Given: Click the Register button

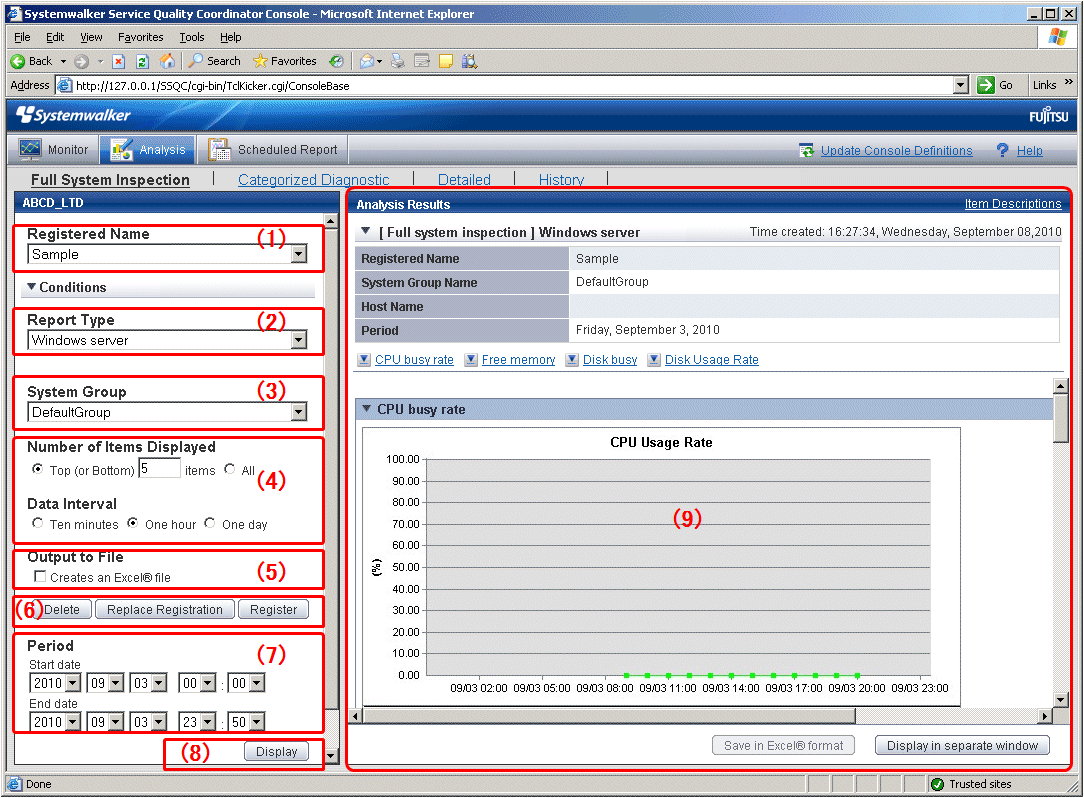Looking at the screenshot, I should [x=273, y=609].
